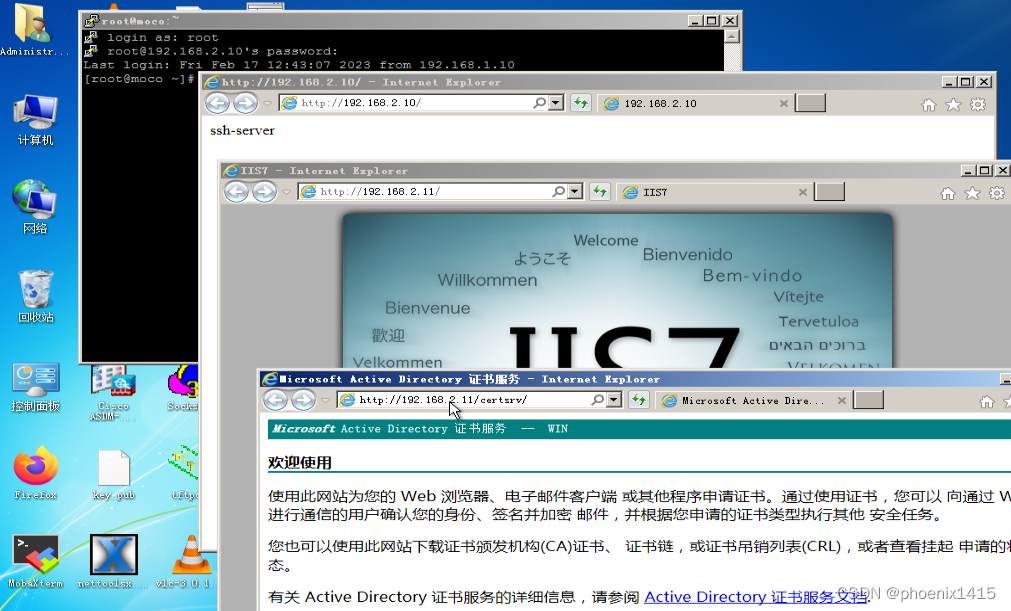The height and width of the screenshot is (611, 1011).
Task: Go forward in certsrv IE window
Action: 303,400
